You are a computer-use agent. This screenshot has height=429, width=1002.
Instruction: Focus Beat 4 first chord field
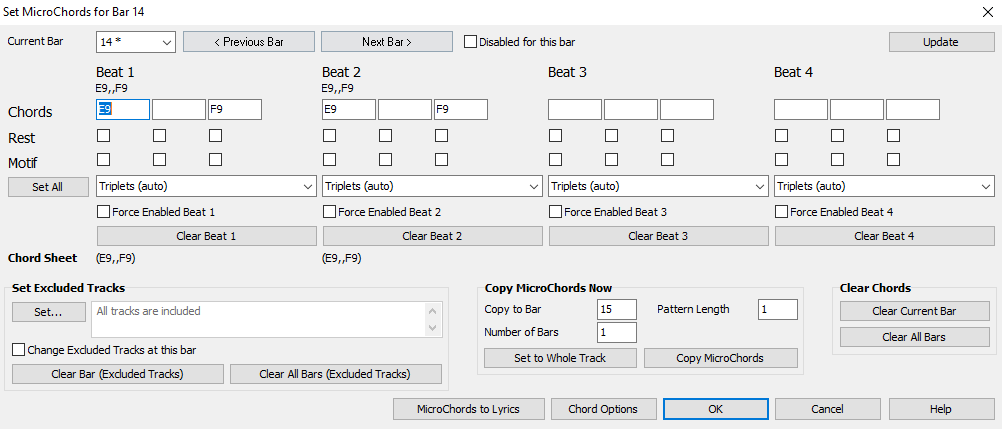[x=801, y=109]
